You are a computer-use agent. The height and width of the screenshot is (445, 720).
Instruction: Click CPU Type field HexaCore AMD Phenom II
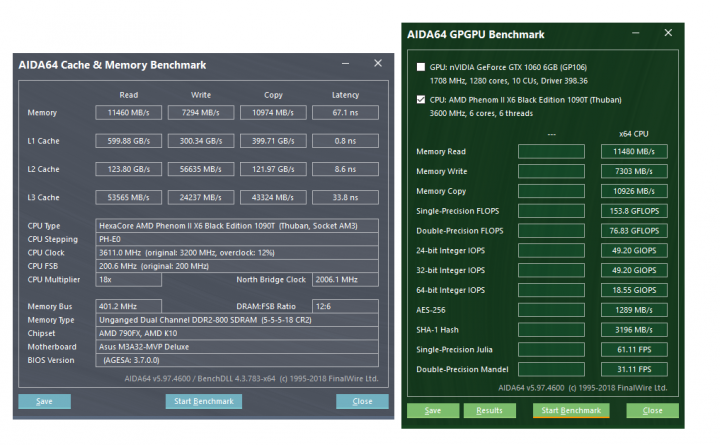[237, 225]
